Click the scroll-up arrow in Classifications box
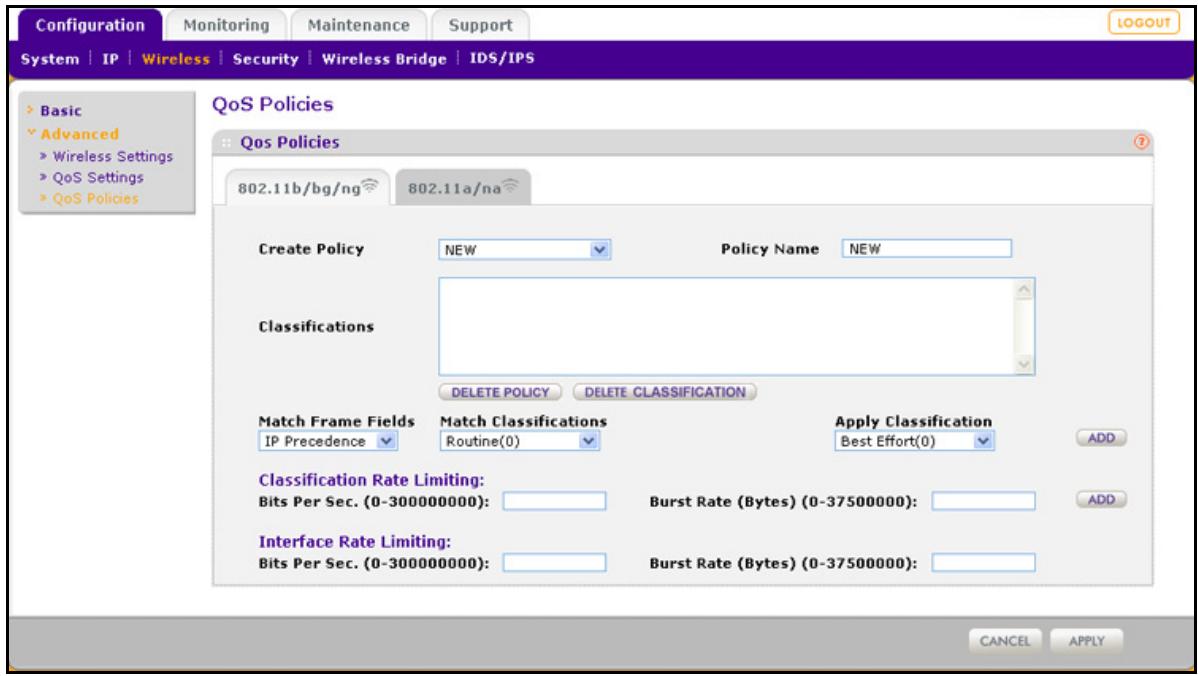The width and height of the screenshot is (1198, 676). [x=1024, y=289]
